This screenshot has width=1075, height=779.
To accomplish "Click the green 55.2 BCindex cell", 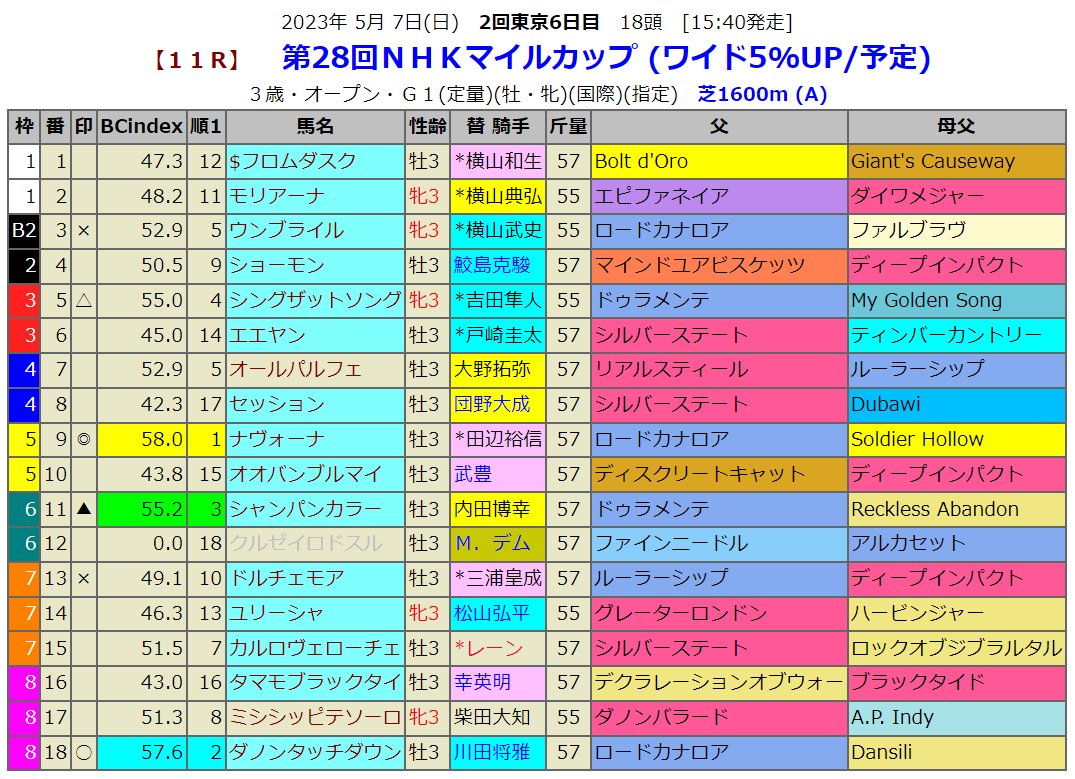I will (x=141, y=509).
